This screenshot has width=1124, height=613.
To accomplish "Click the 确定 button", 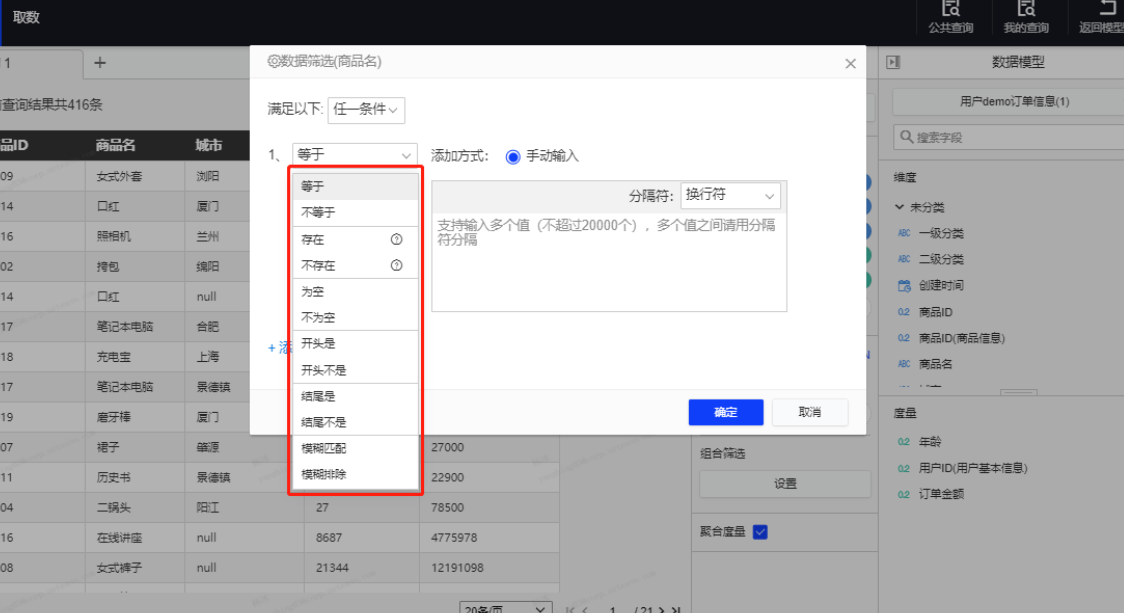I will pos(725,412).
